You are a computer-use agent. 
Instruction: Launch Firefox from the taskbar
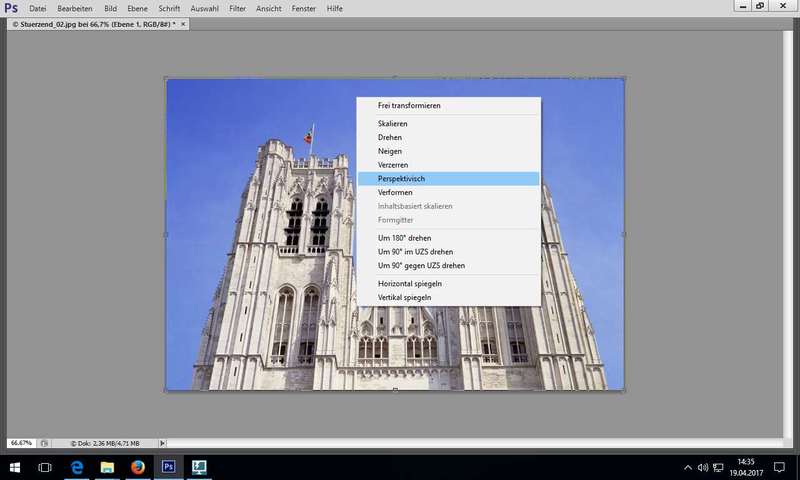point(138,467)
